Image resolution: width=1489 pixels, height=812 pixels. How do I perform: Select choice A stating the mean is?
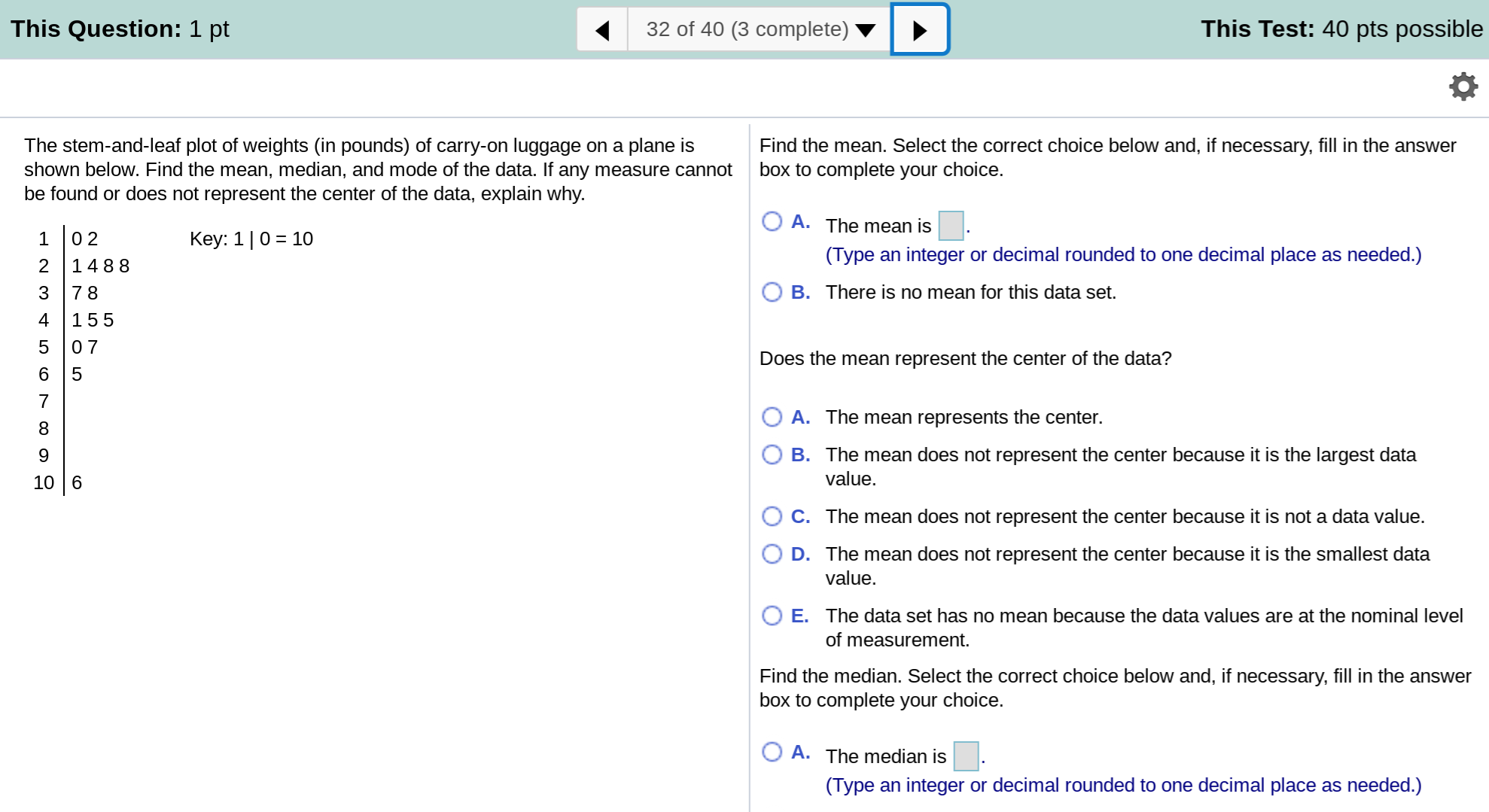coord(772,221)
